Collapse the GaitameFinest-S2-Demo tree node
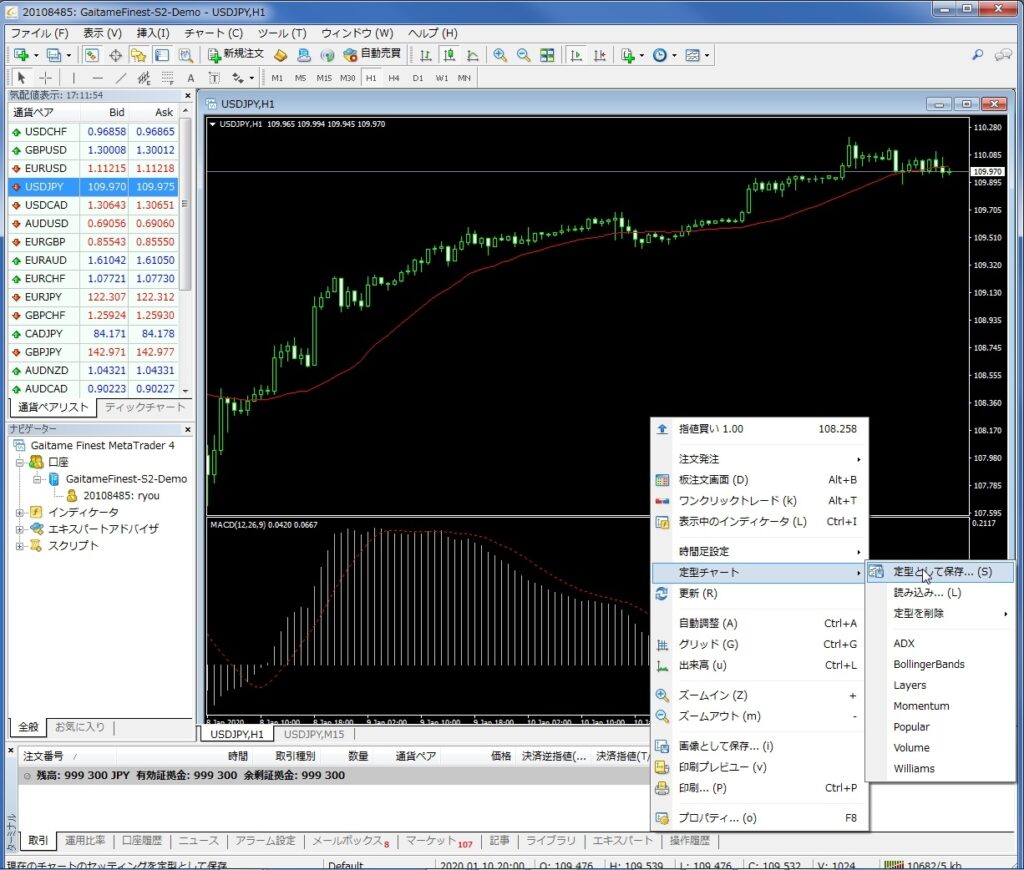The width and height of the screenshot is (1024, 870). [37, 479]
